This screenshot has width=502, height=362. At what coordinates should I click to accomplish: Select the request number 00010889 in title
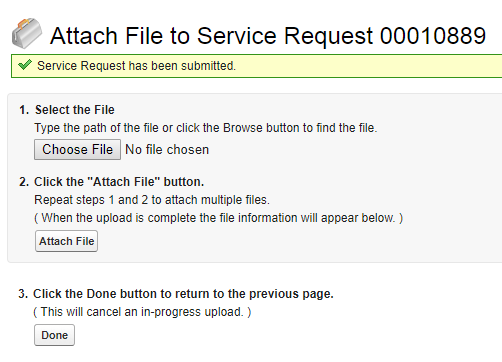click(x=433, y=36)
